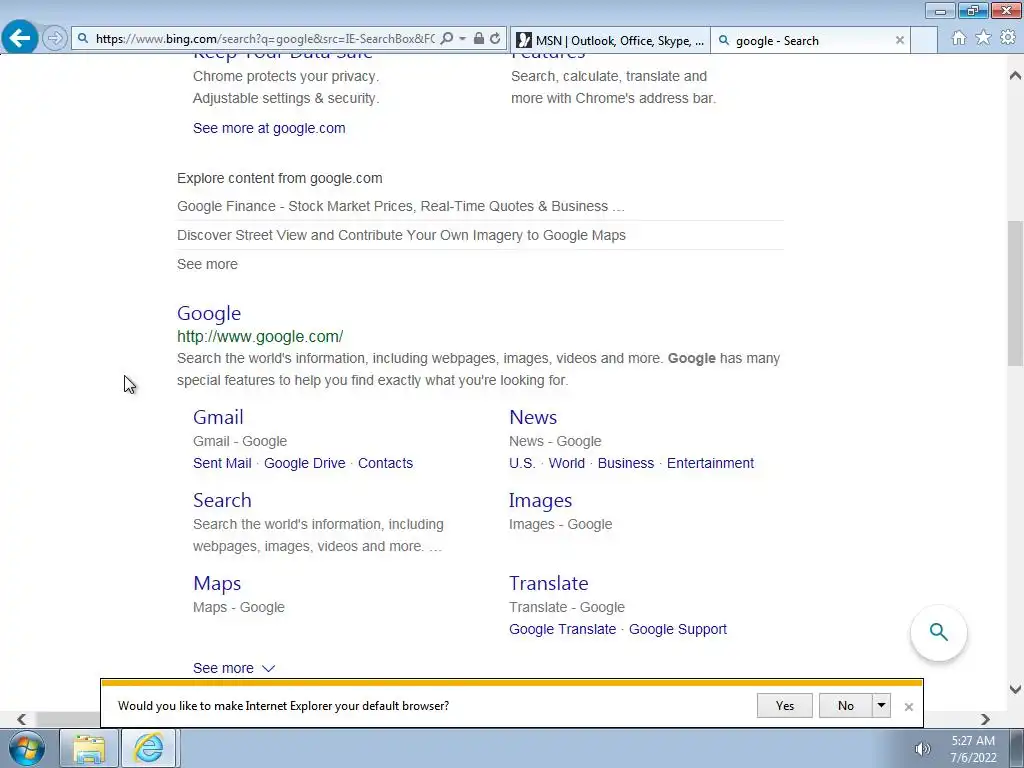
Task: Click the Home icon in the toolbar
Action: point(959,38)
